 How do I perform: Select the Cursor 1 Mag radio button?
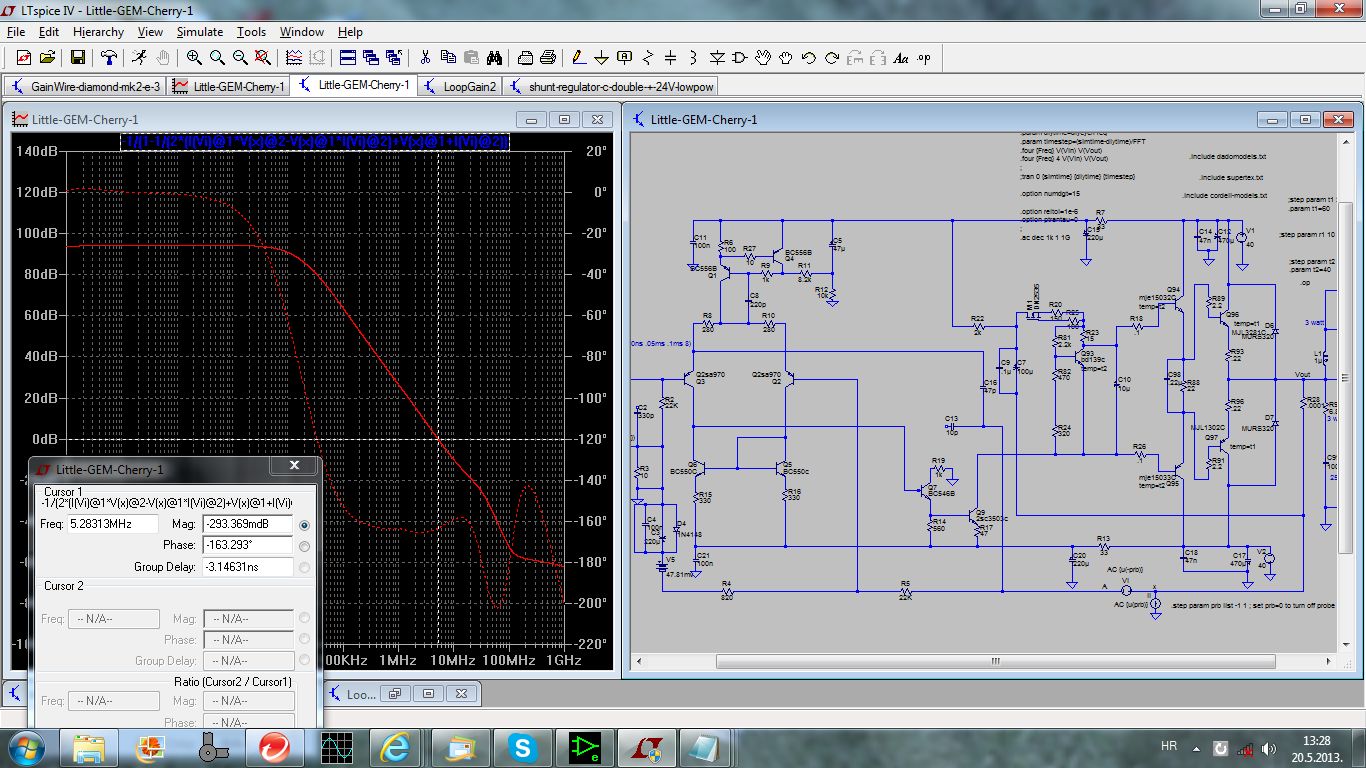(x=305, y=524)
